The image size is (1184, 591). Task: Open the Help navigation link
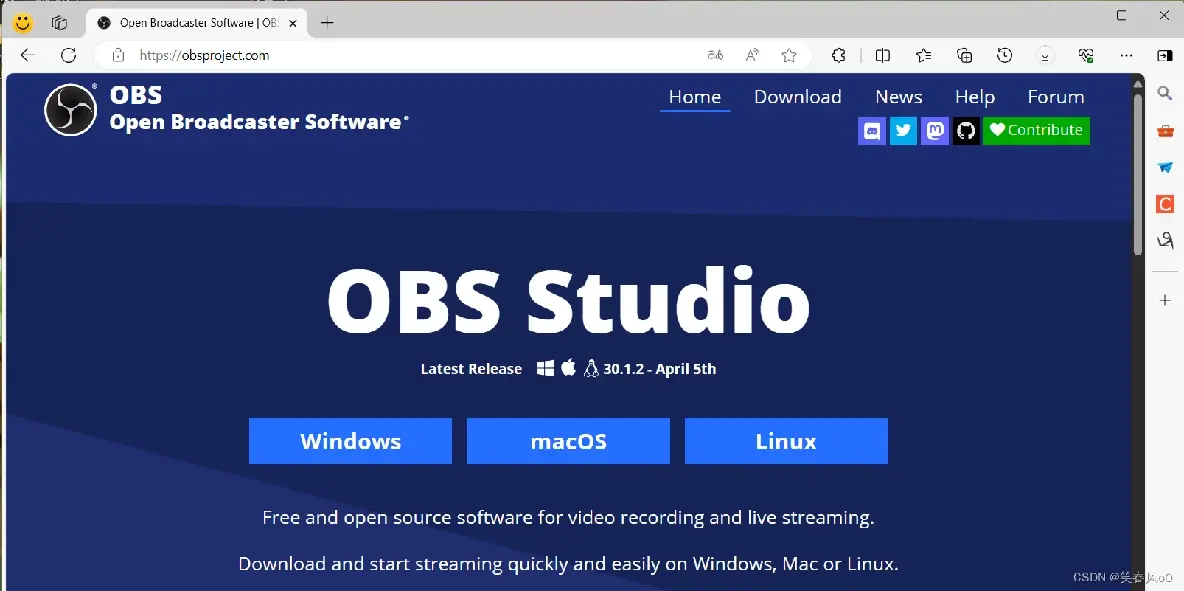pos(975,97)
